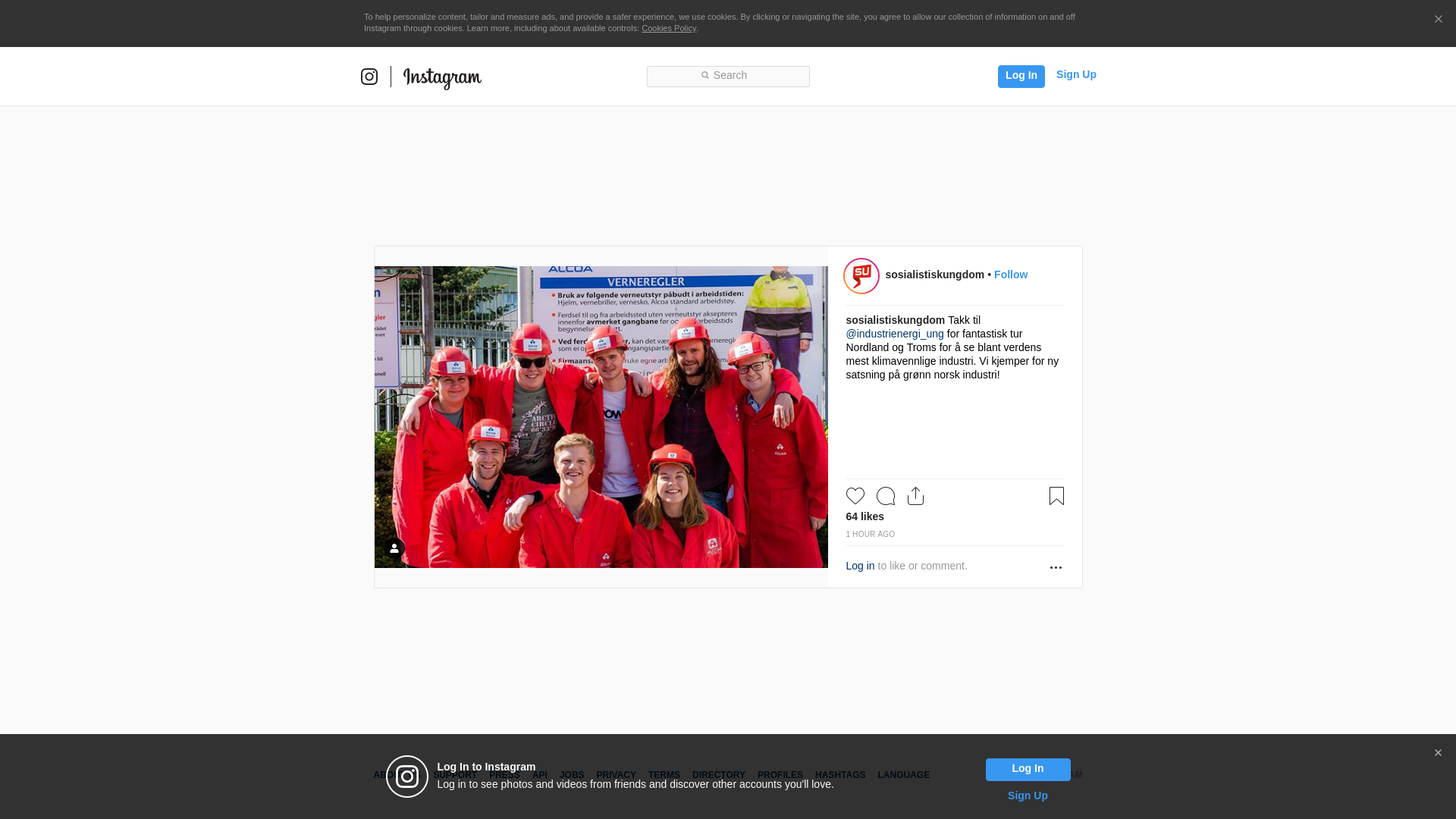Click the comment speech bubble icon

885,496
